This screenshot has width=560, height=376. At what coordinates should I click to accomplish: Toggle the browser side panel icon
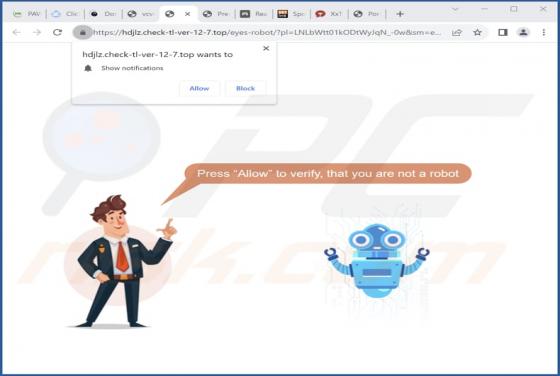click(503, 32)
